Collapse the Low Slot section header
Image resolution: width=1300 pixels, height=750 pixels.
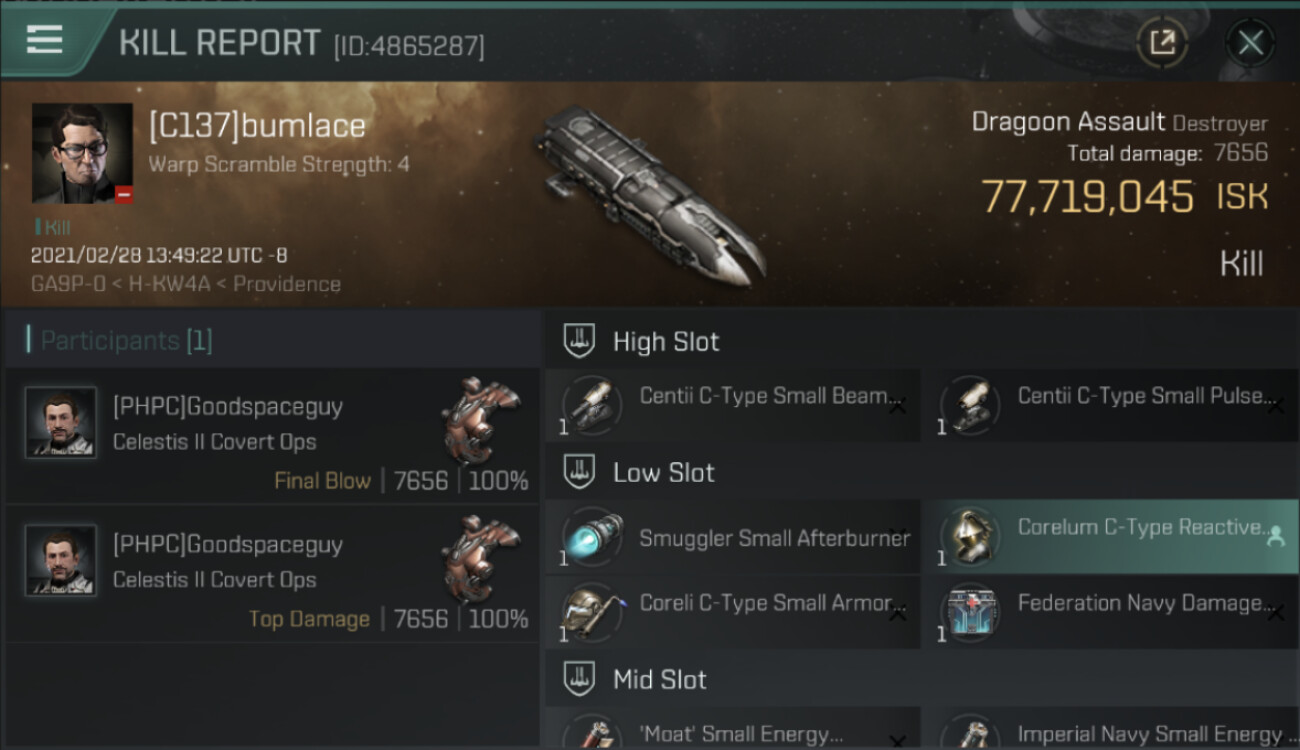tap(664, 473)
